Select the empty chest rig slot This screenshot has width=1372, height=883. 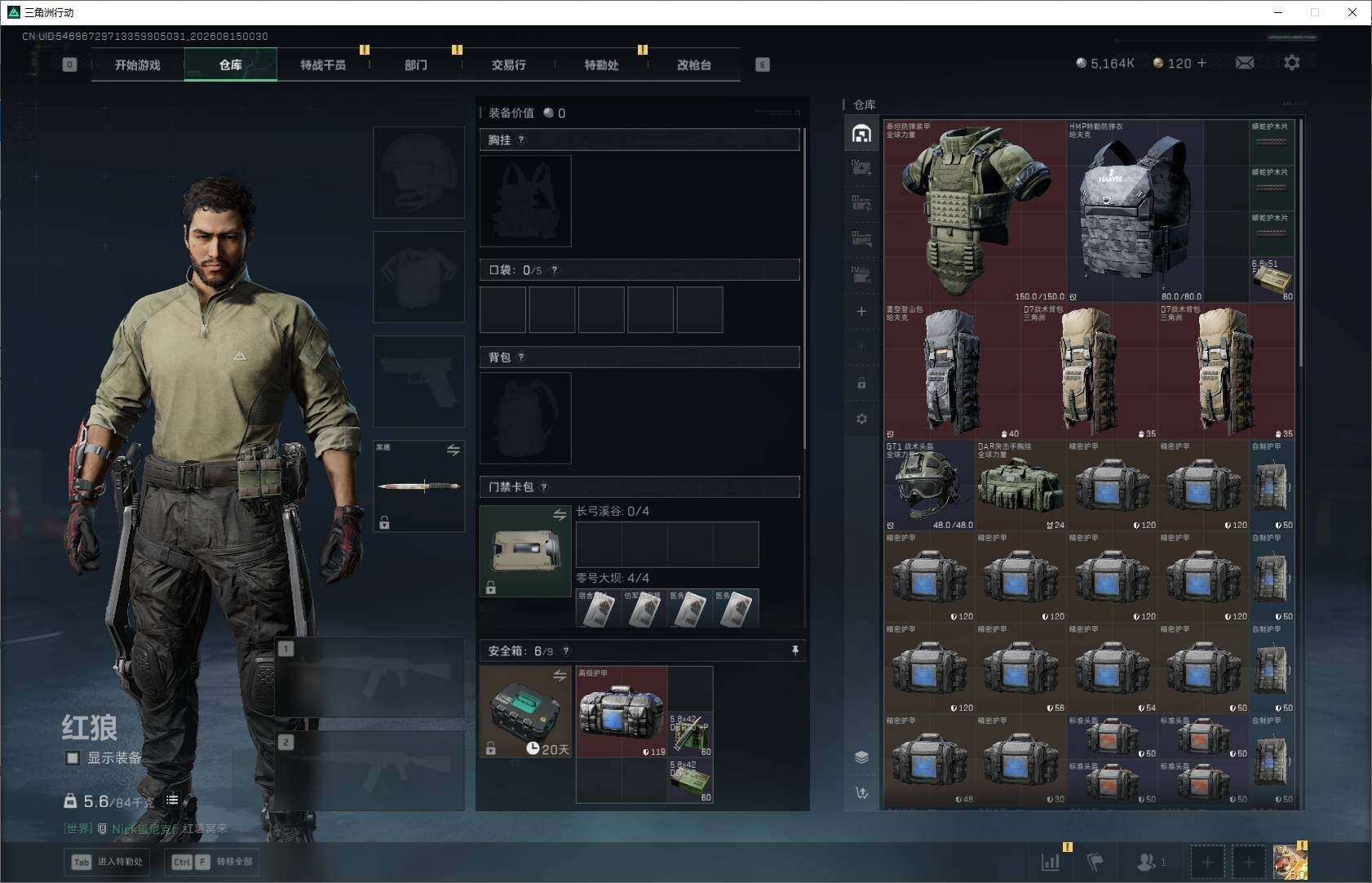click(525, 201)
